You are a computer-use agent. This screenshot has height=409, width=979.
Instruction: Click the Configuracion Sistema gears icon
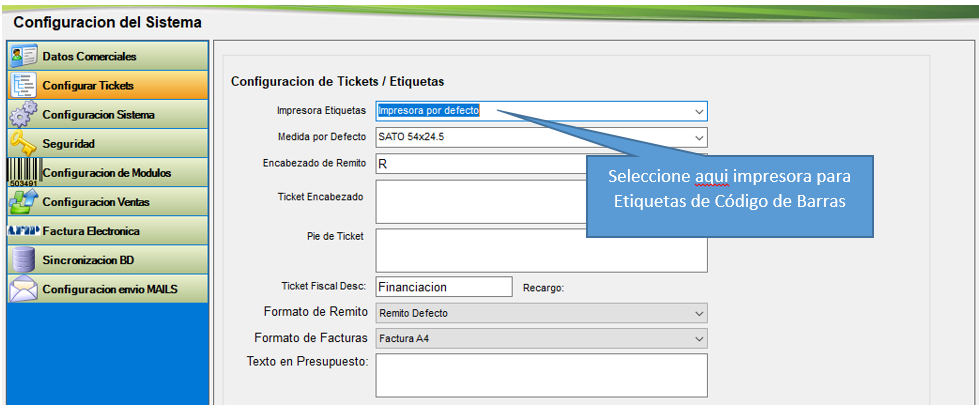tap(23, 114)
